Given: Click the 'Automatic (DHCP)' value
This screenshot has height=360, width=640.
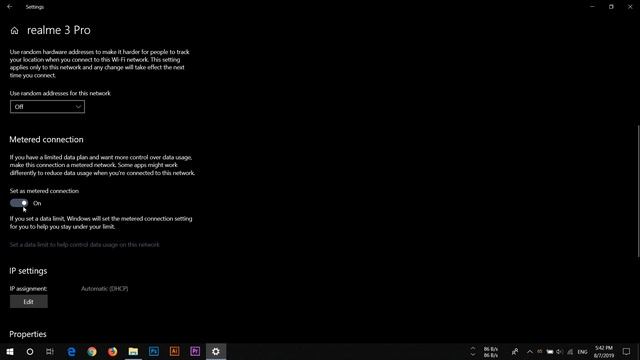Looking at the screenshot, I should click(104, 289).
